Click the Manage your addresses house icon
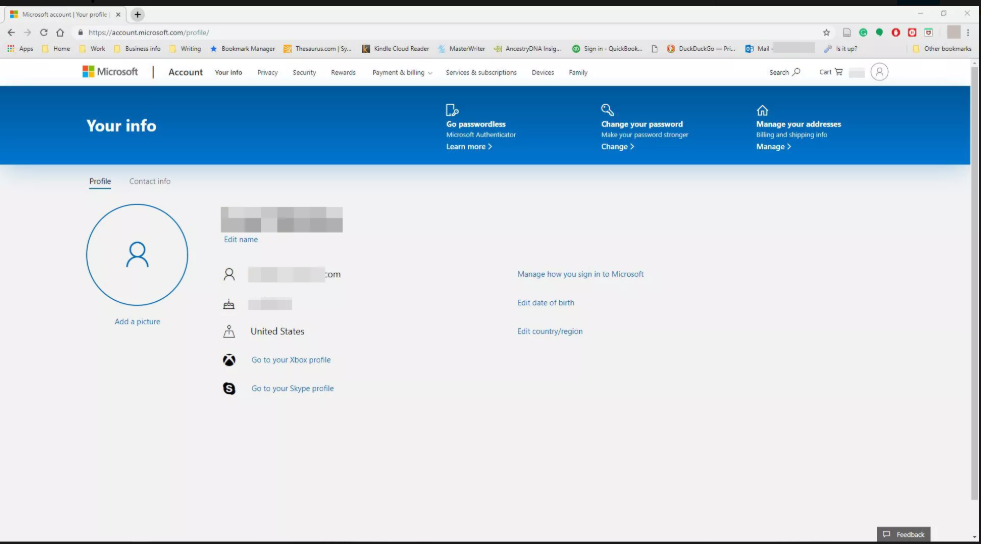981x544 pixels. [762, 110]
